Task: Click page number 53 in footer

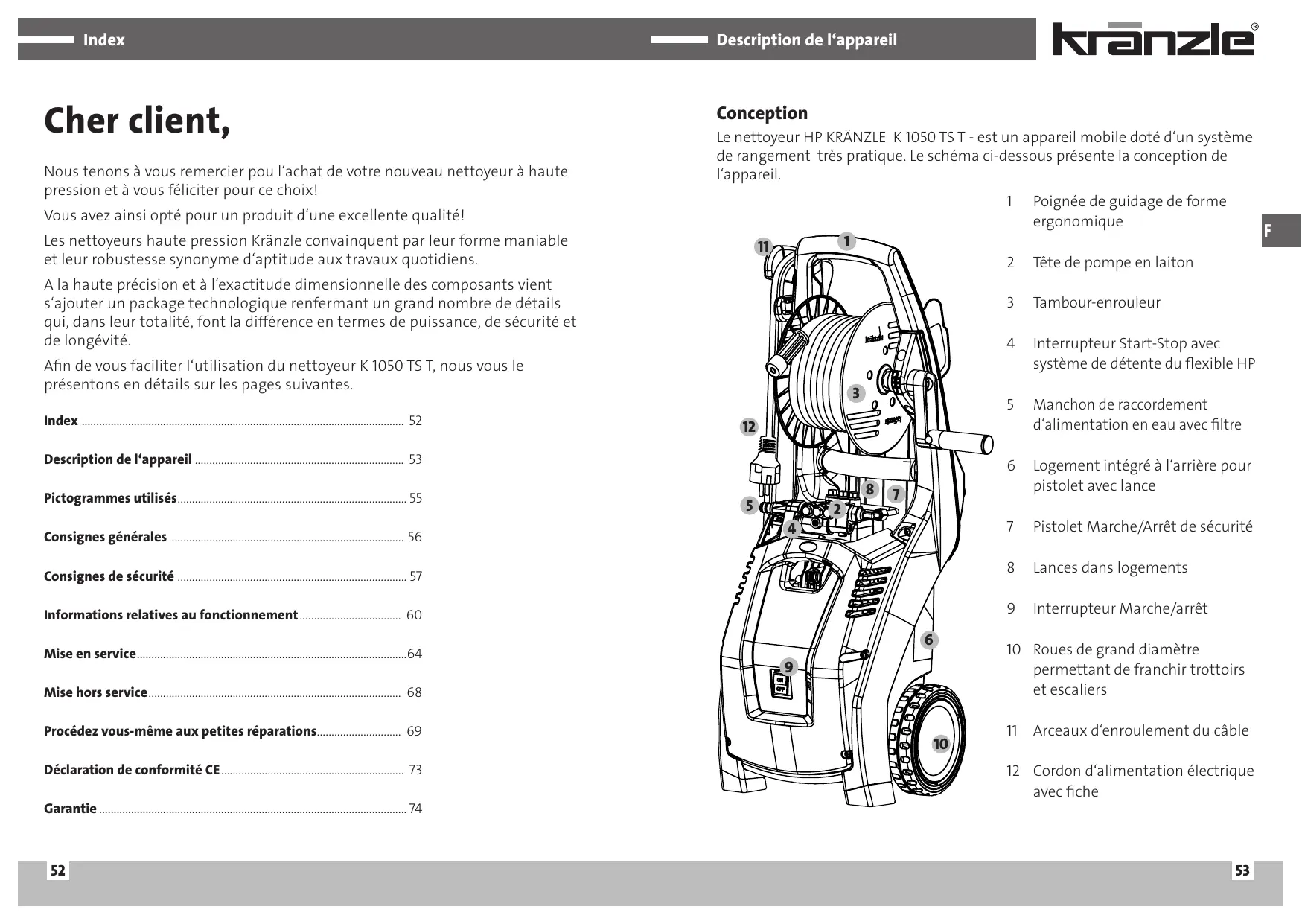Action: click(1242, 870)
